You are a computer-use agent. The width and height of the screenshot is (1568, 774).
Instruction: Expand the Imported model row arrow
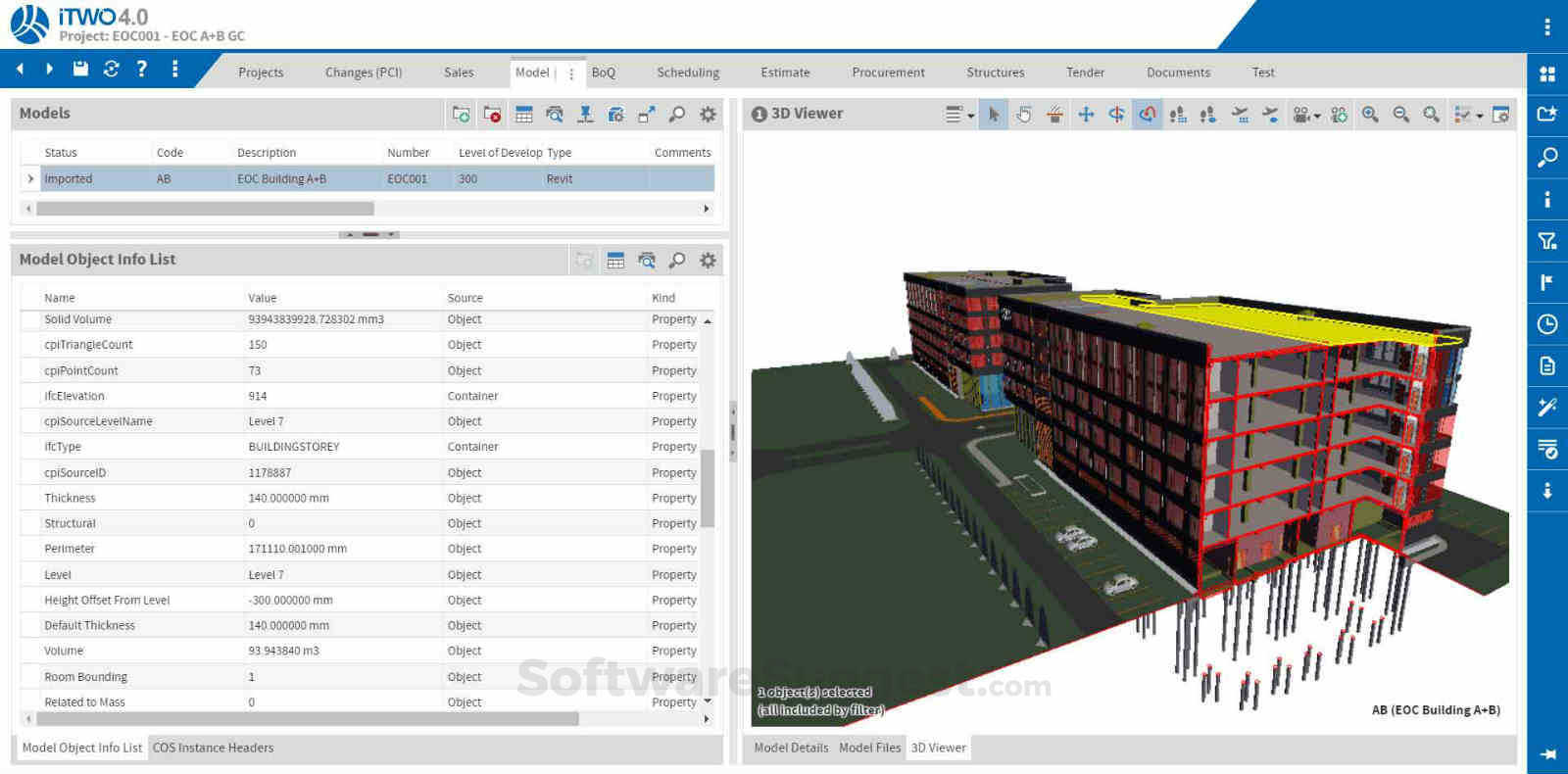30,179
